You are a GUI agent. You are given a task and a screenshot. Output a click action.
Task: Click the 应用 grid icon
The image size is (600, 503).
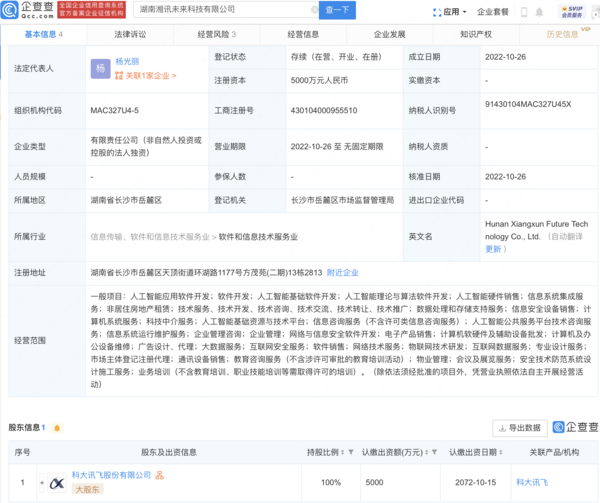click(437, 12)
